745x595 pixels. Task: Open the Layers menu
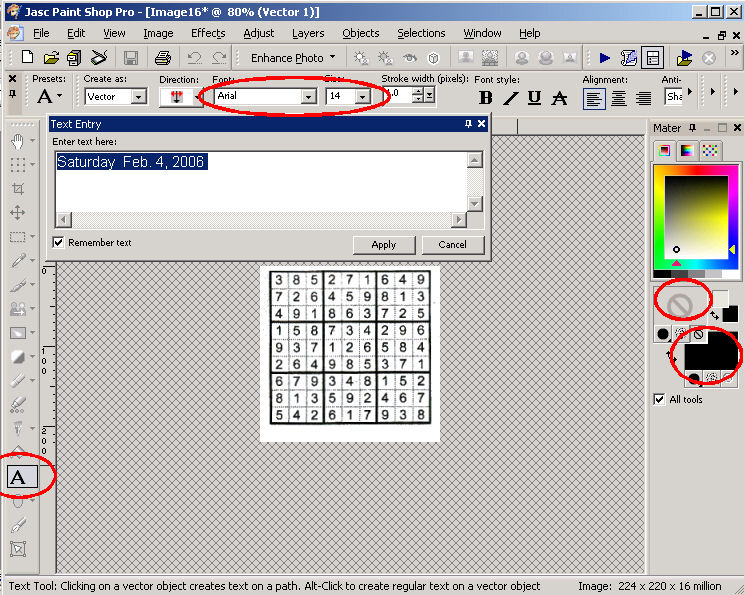coord(308,33)
